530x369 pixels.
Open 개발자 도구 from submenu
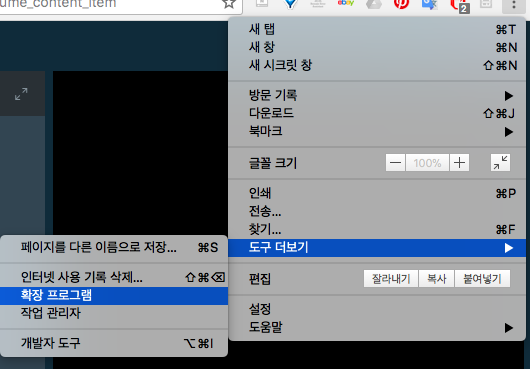click(x=114, y=343)
